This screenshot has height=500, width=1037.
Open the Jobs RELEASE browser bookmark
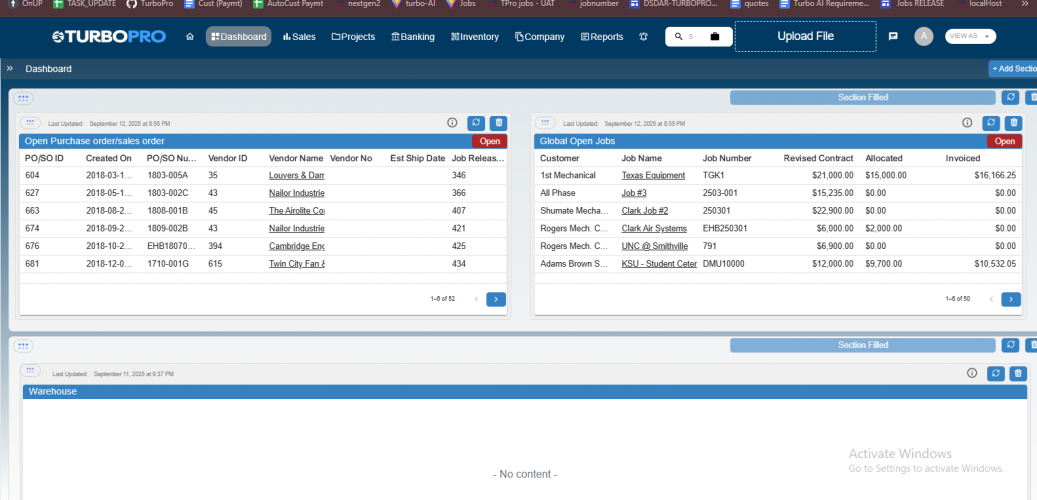913,3
